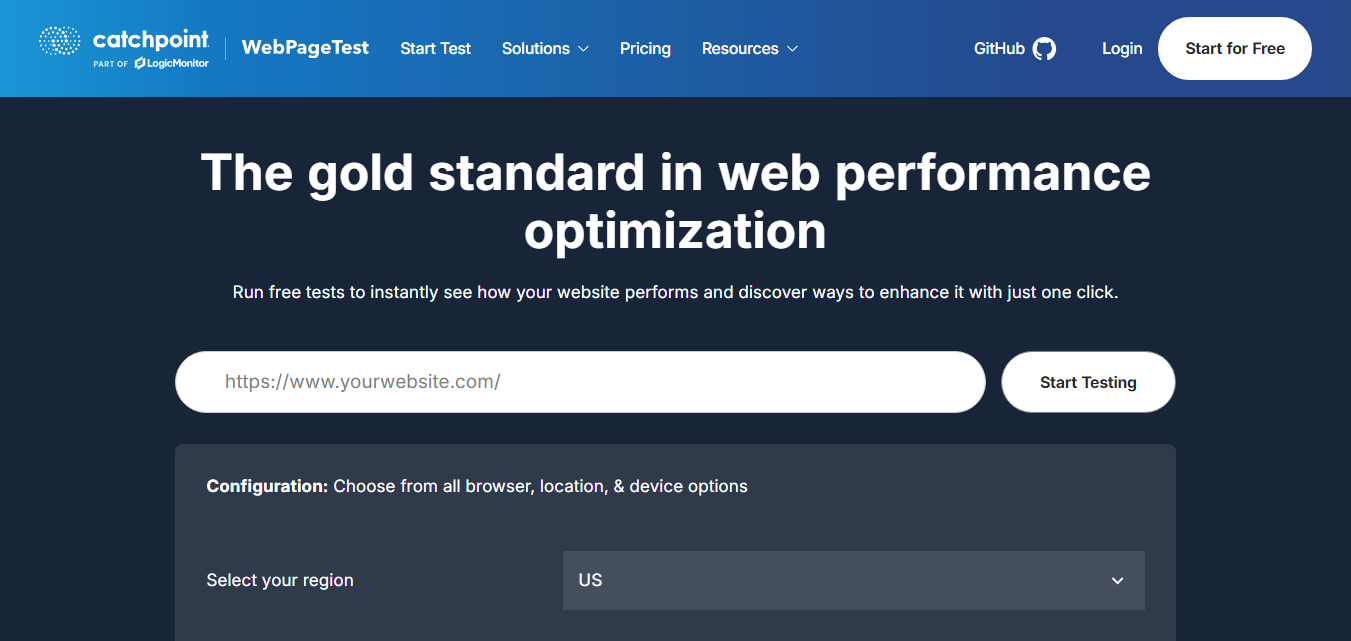Expand the Solutions menu
The width and height of the screenshot is (1351, 641).
(545, 48)
